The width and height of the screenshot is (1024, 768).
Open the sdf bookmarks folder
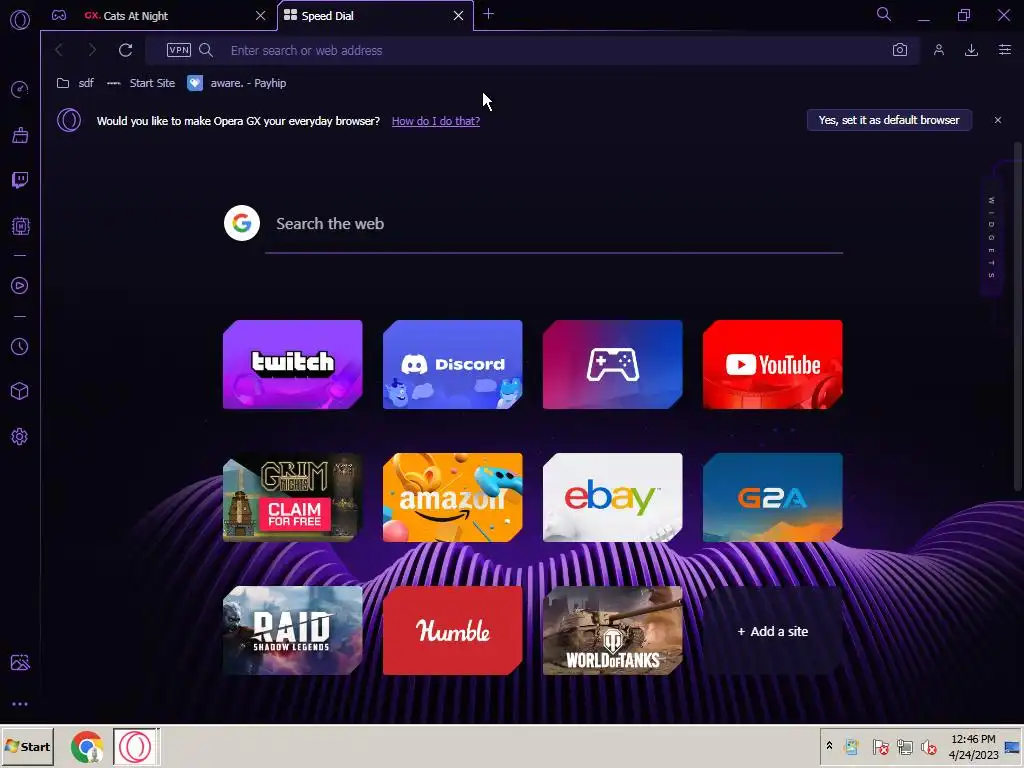pyautogui.click(x=75, y=83)
